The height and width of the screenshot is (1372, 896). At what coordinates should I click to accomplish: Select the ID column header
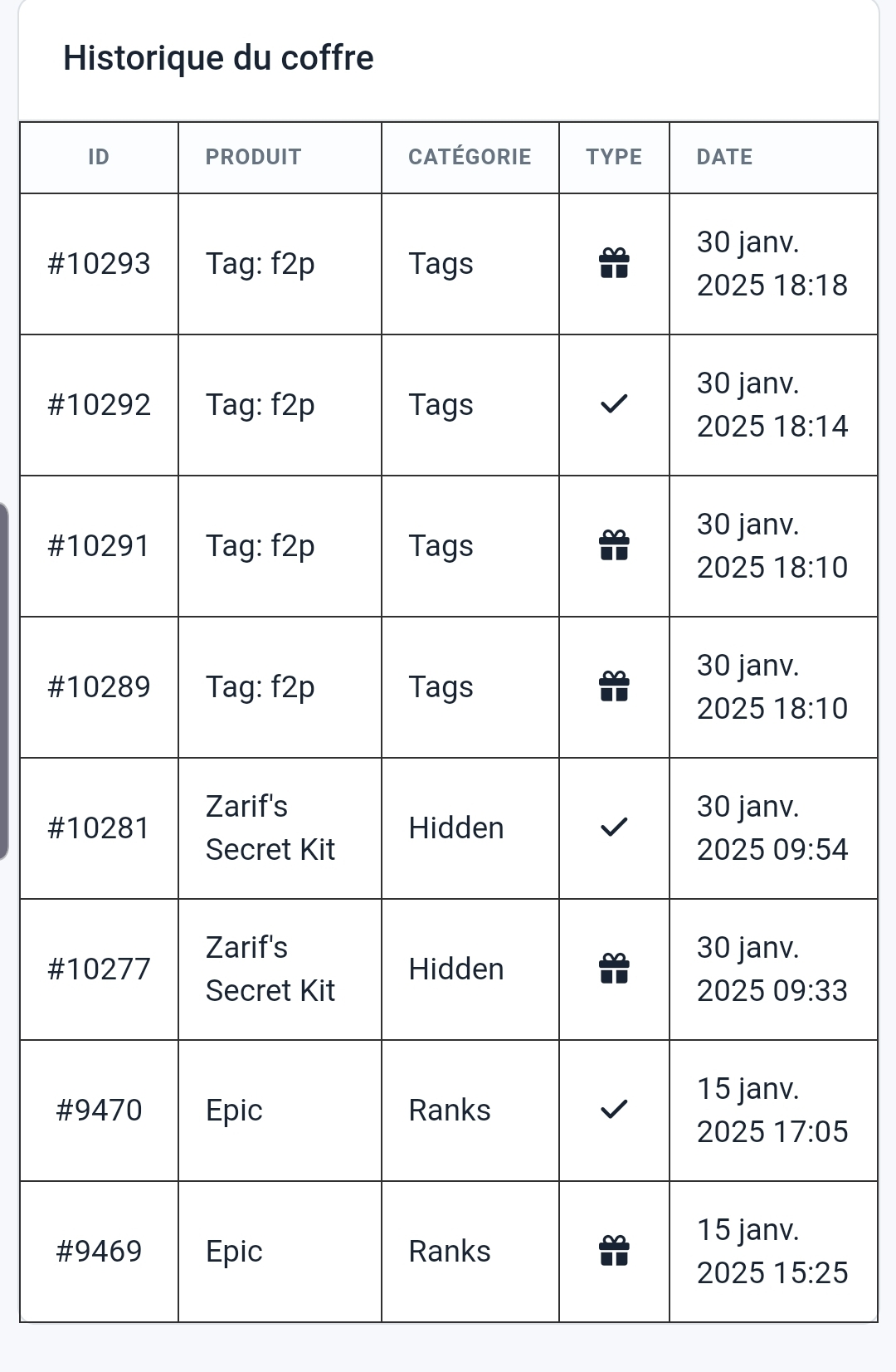99,157
